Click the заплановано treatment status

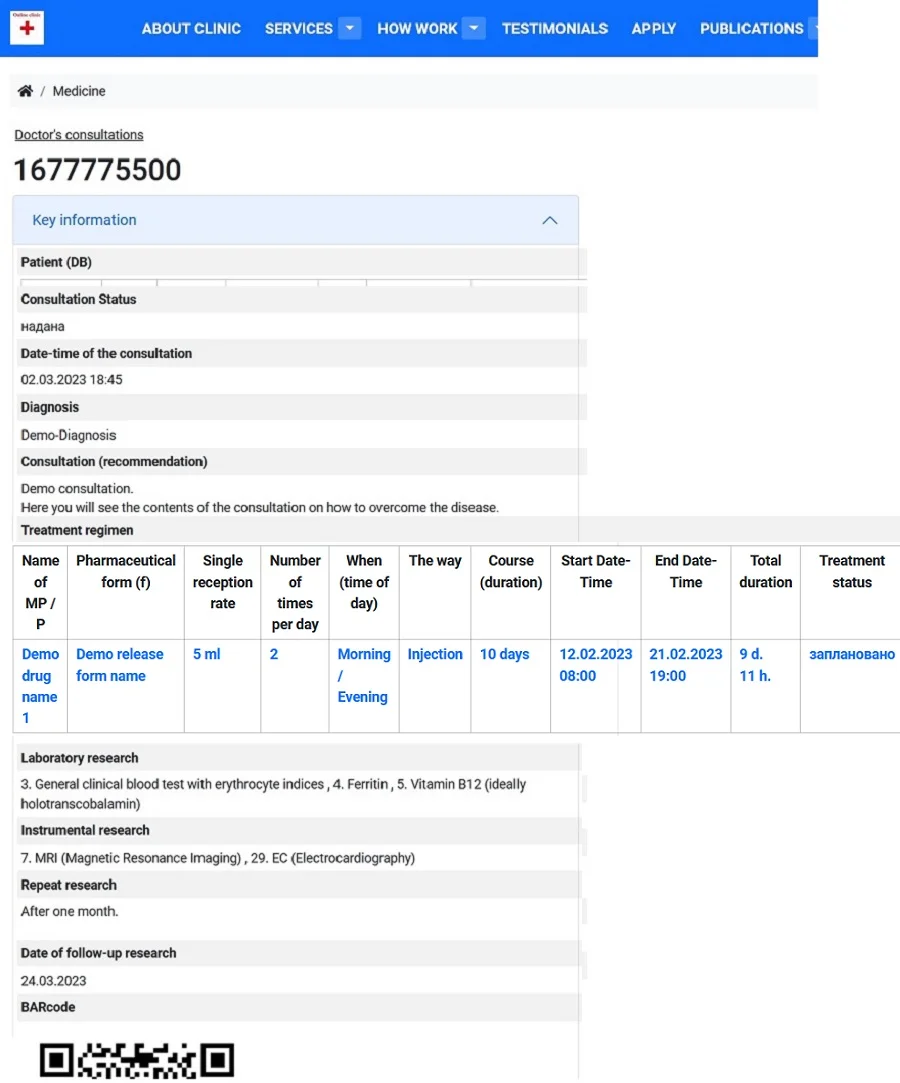coord(852,654)
